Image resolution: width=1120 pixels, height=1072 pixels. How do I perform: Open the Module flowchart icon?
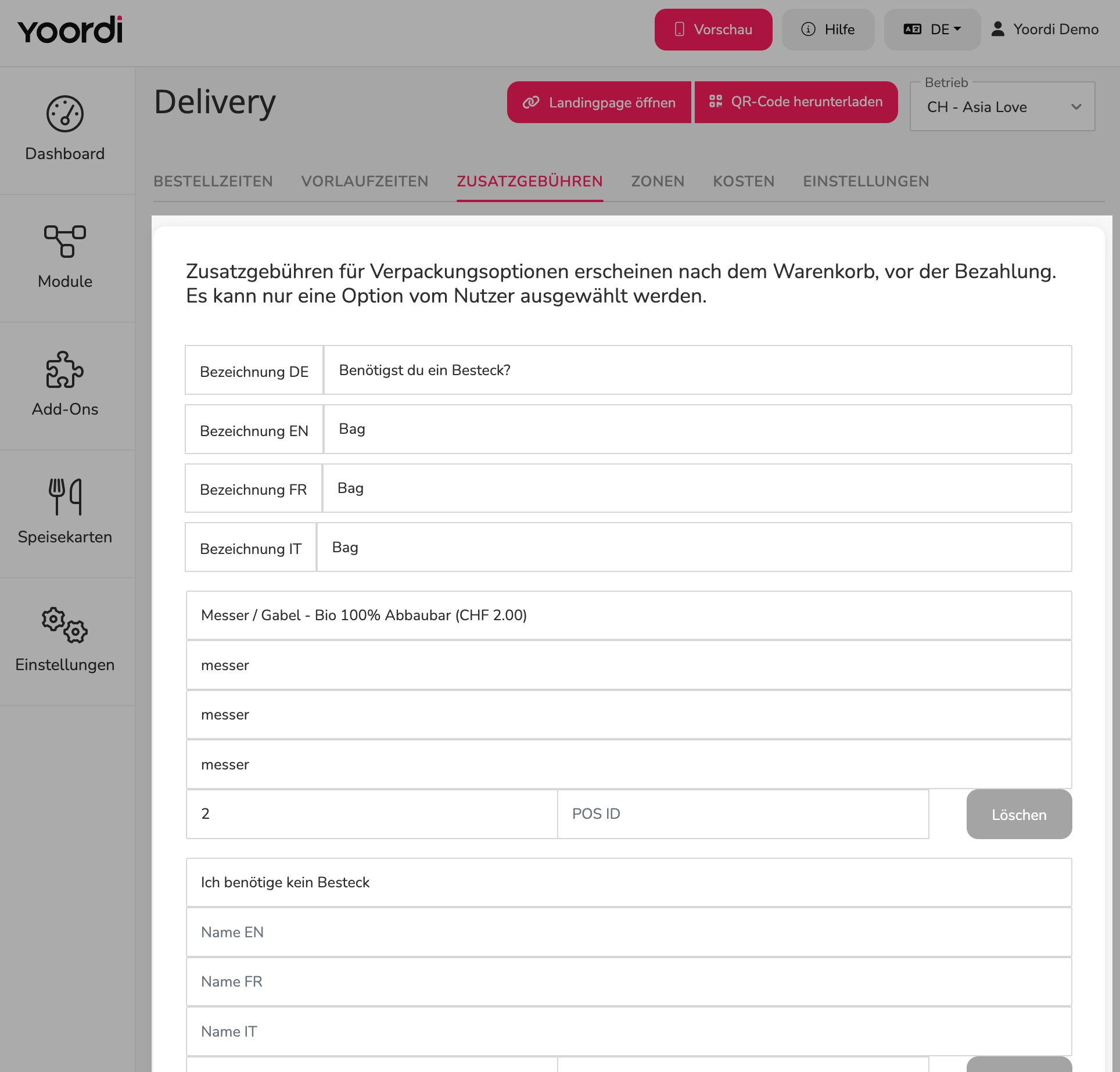[x=65, y=242]
